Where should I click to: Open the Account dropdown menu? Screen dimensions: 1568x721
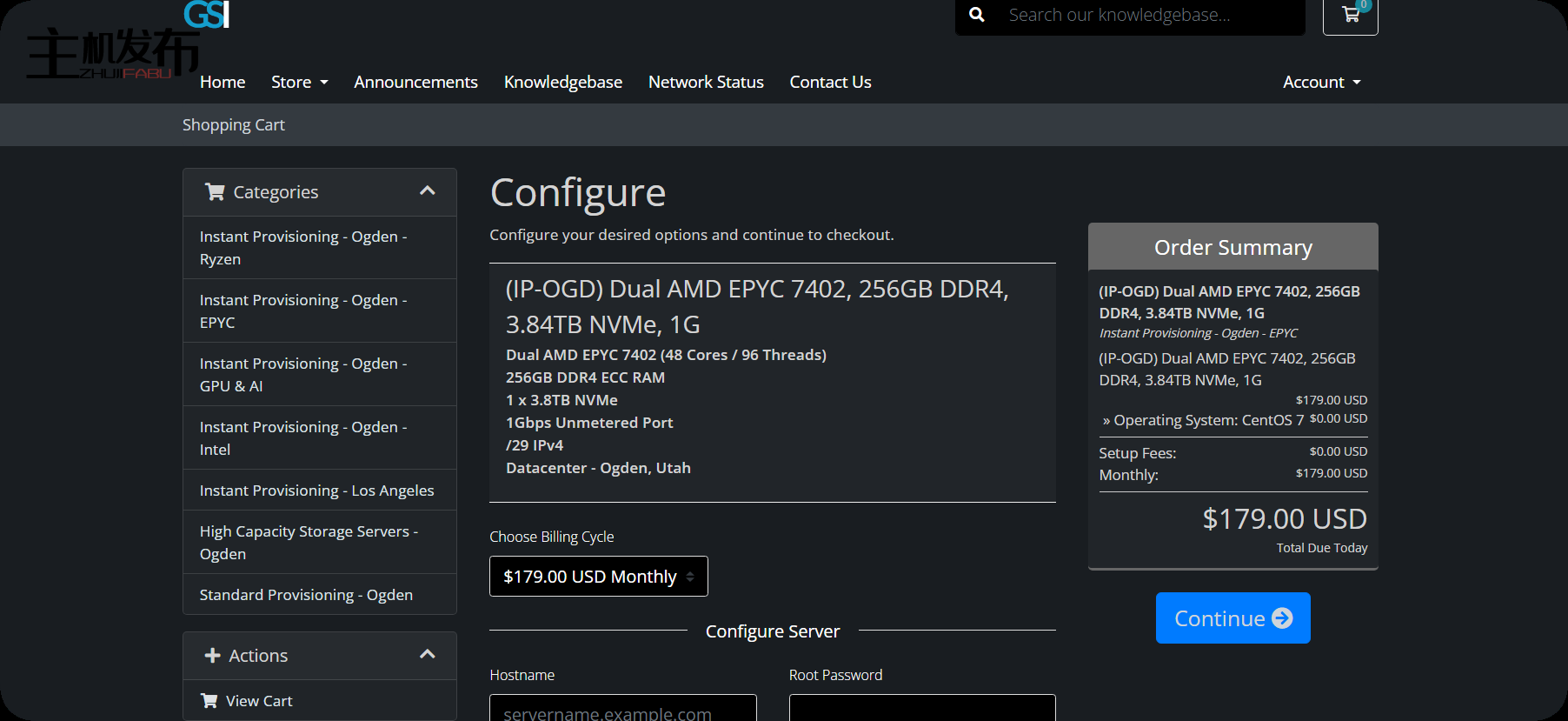(x=1321, y=82)
